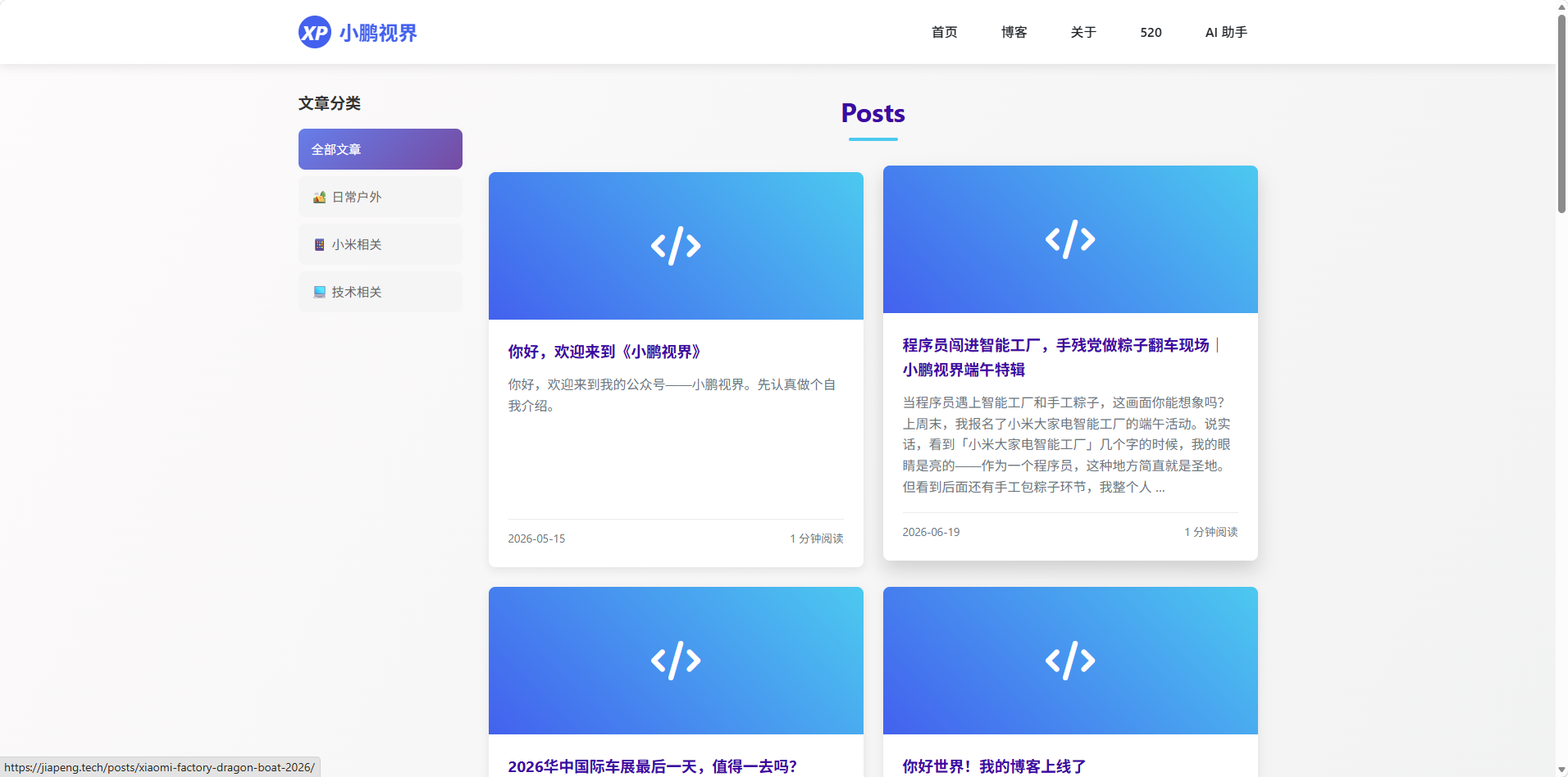
Task: Click excerpt 你好，欢迎来到我的公众号
Action: (x=672, y=395)
